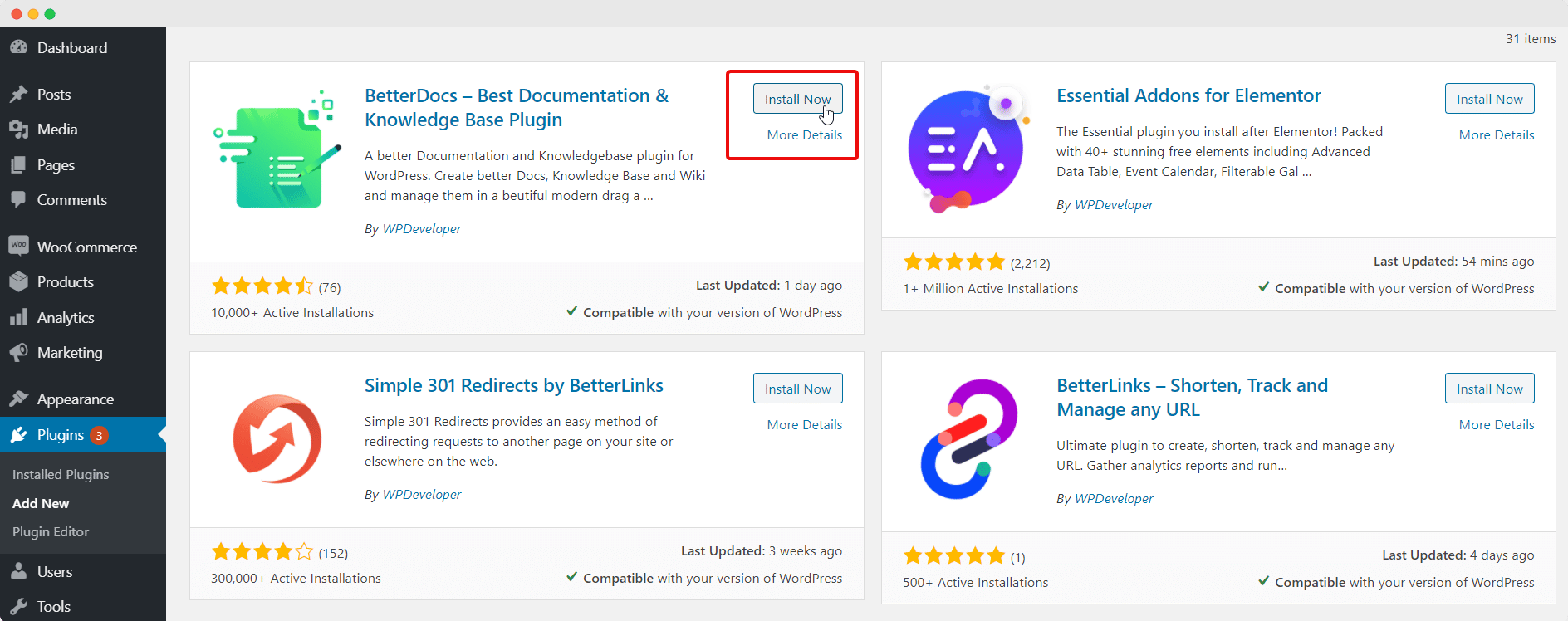
Task: Click WPDeveloper link under Simple 301 Redirects
Action: [x=421, y=494]
